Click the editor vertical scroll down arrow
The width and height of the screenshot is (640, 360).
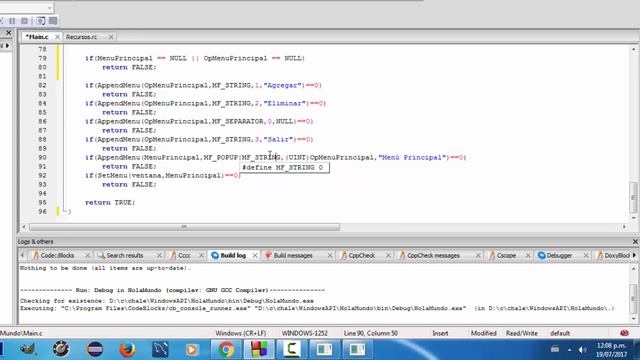[633, 218]
